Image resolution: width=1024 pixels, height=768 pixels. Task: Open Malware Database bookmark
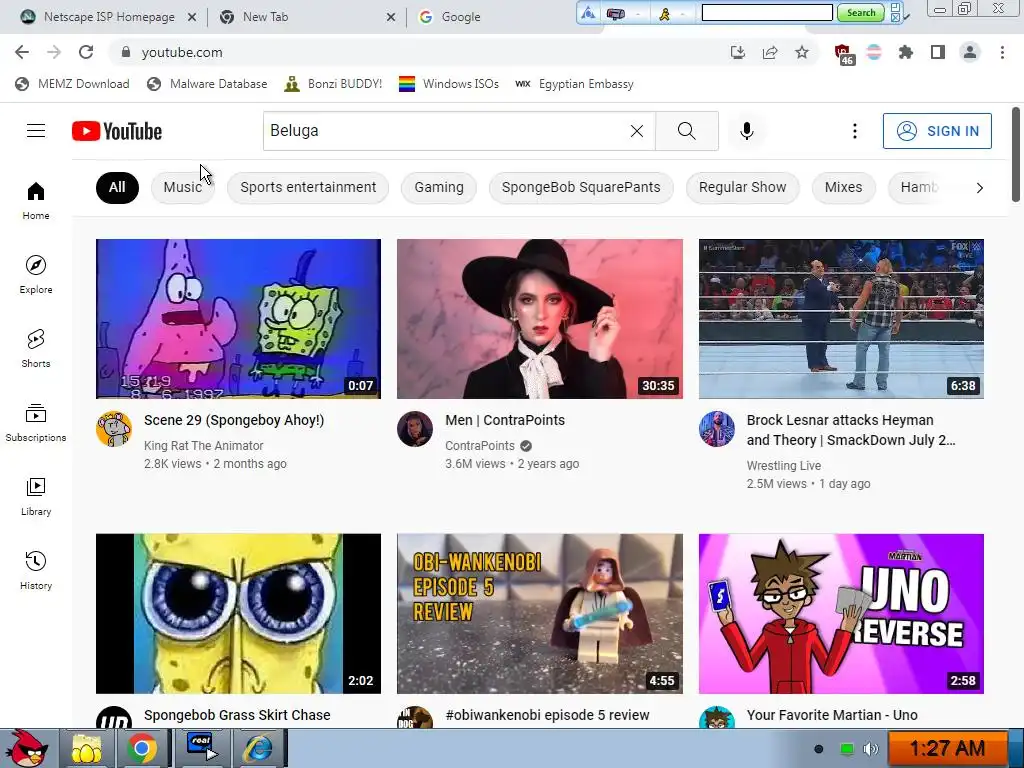208,84
